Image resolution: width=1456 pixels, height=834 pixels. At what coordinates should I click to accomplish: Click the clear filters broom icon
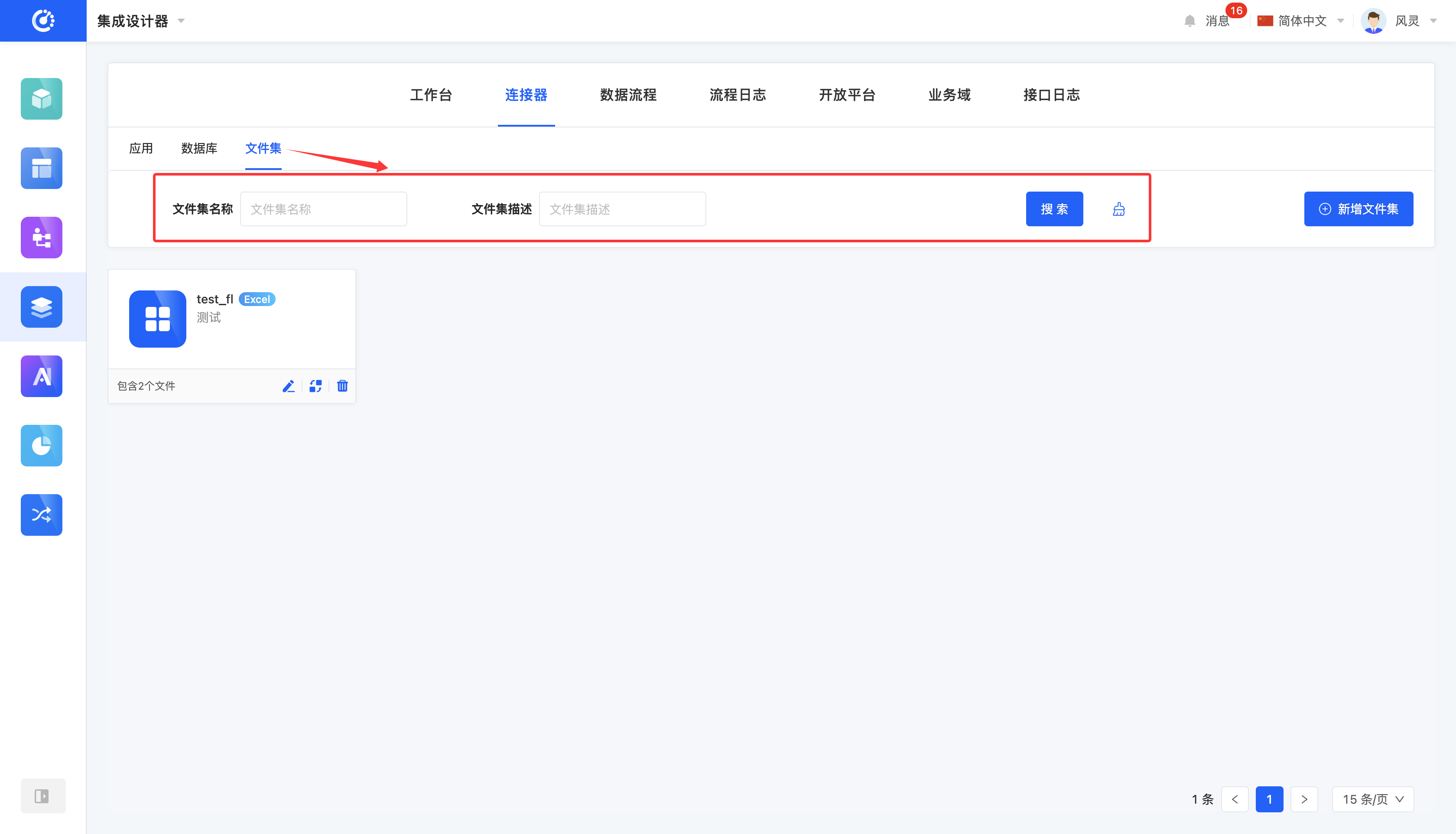click(x=1119, y=209)
